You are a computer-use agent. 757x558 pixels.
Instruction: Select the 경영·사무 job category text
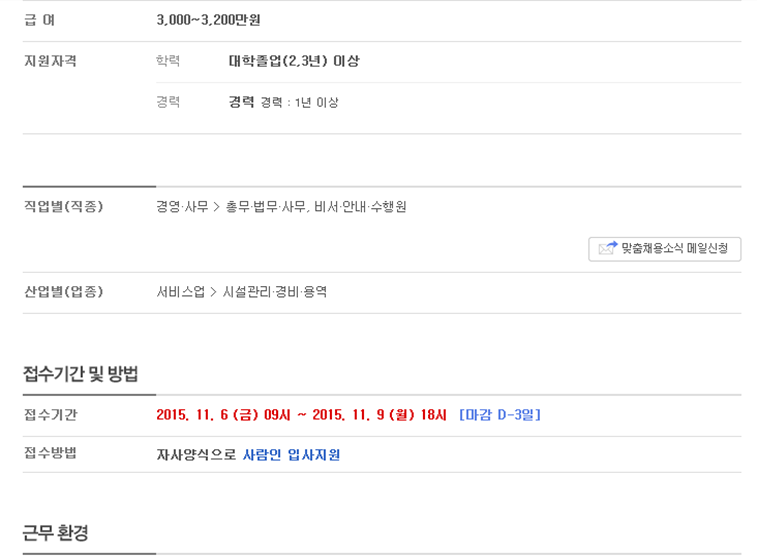182,207
